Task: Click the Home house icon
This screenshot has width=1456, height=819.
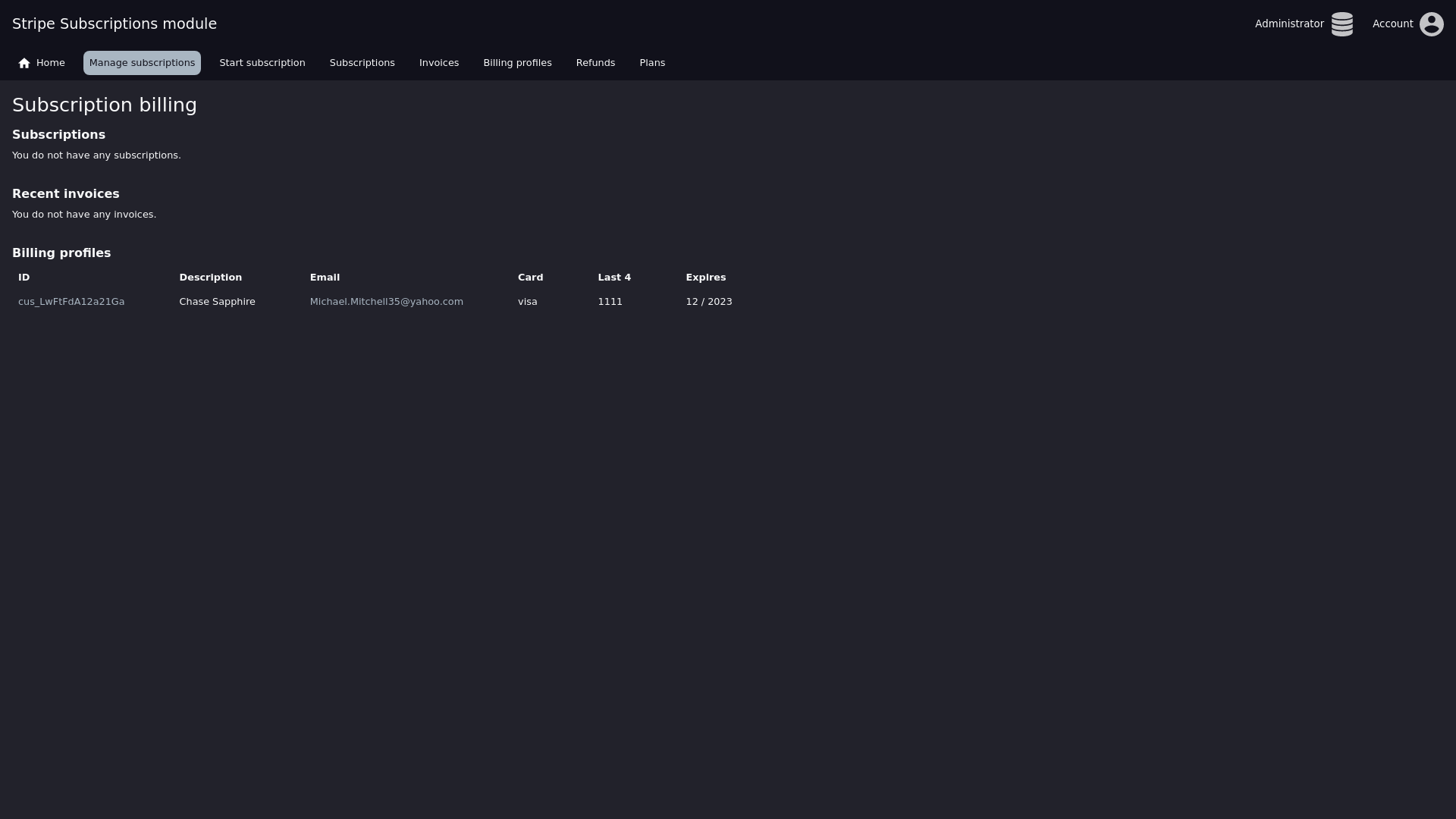Action: 24,64
